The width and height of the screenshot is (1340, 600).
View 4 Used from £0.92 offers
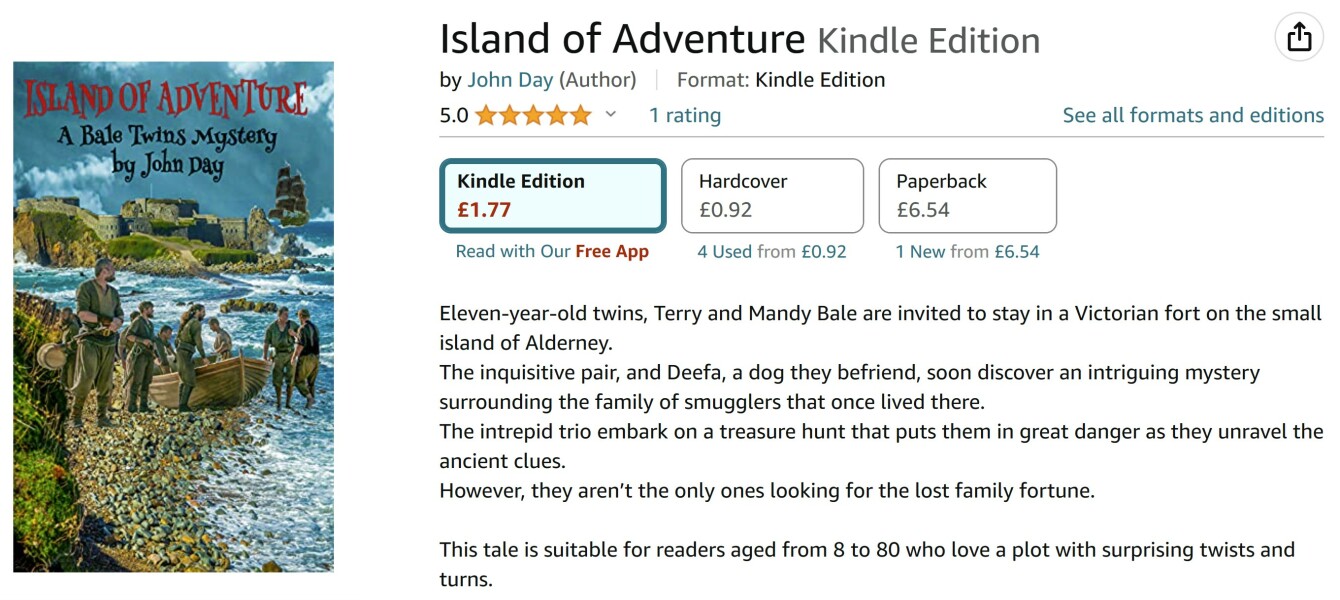coord(772,252)
